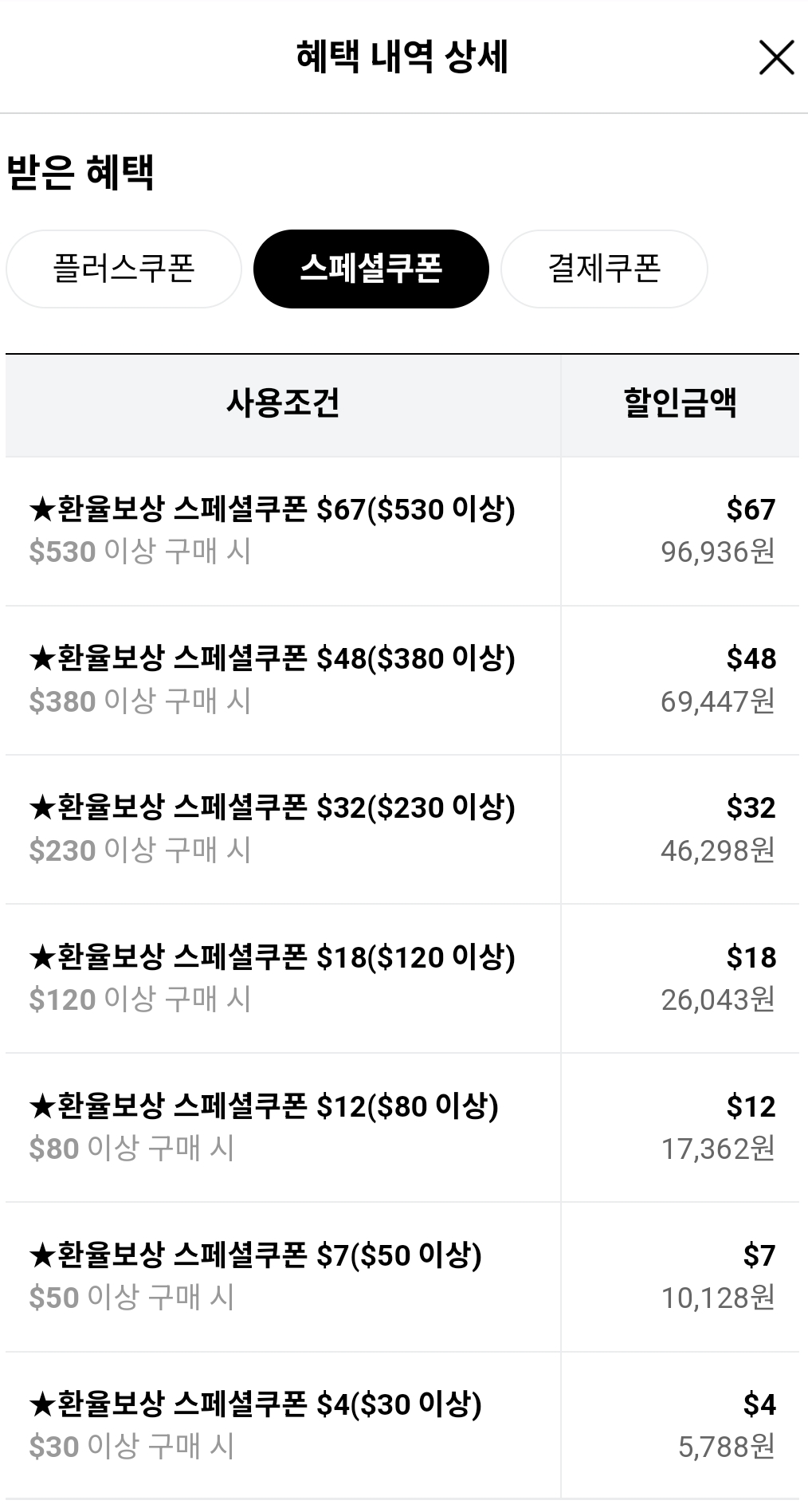Click the 사용조건 column header
The height and width of the screenshot is (1512, 808).
tap(283, 403)
